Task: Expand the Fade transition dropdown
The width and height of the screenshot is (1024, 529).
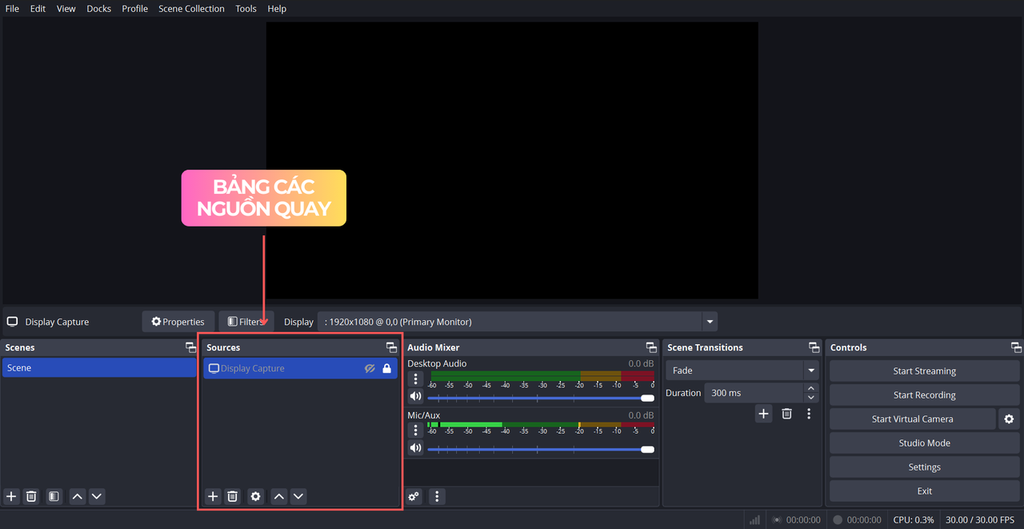Action: point(810,370)
